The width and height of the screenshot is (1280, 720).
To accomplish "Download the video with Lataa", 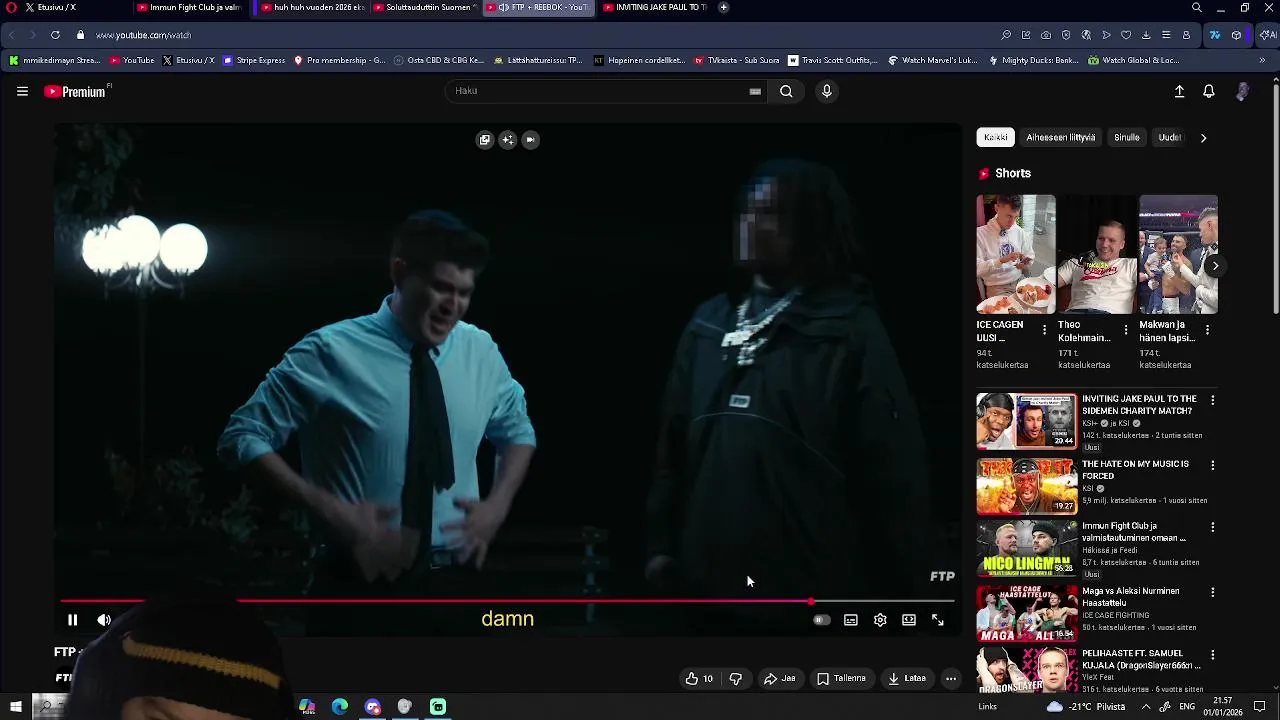I will click(x=907, y=678).
